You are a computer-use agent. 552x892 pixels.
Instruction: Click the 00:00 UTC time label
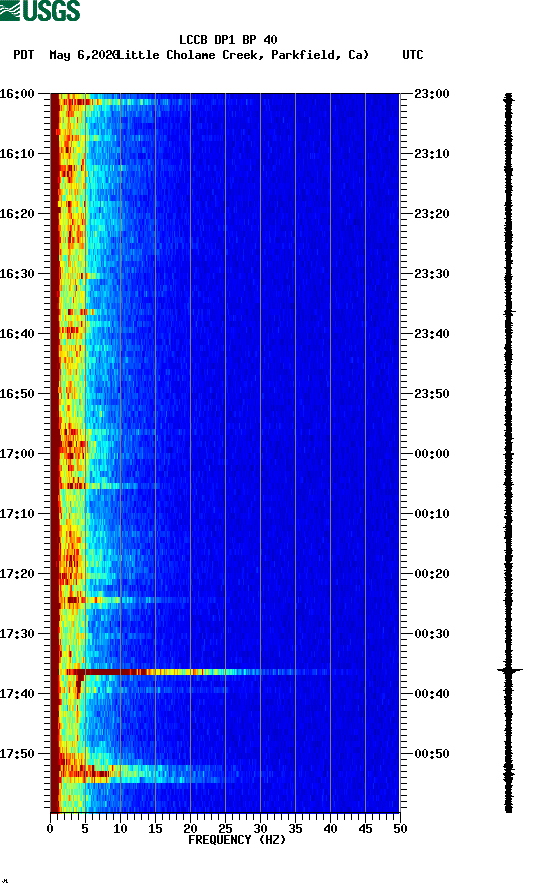(432, 454)
